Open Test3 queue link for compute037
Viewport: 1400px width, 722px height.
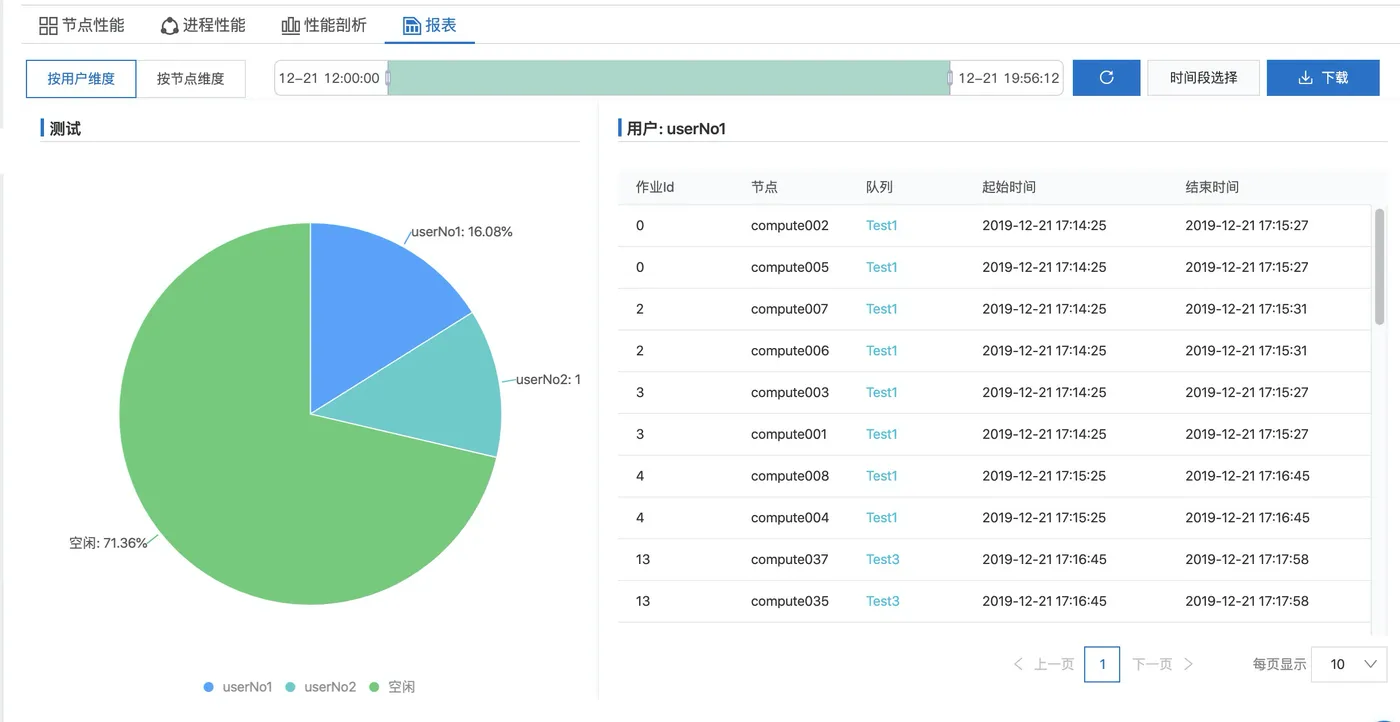coord(883,559)
